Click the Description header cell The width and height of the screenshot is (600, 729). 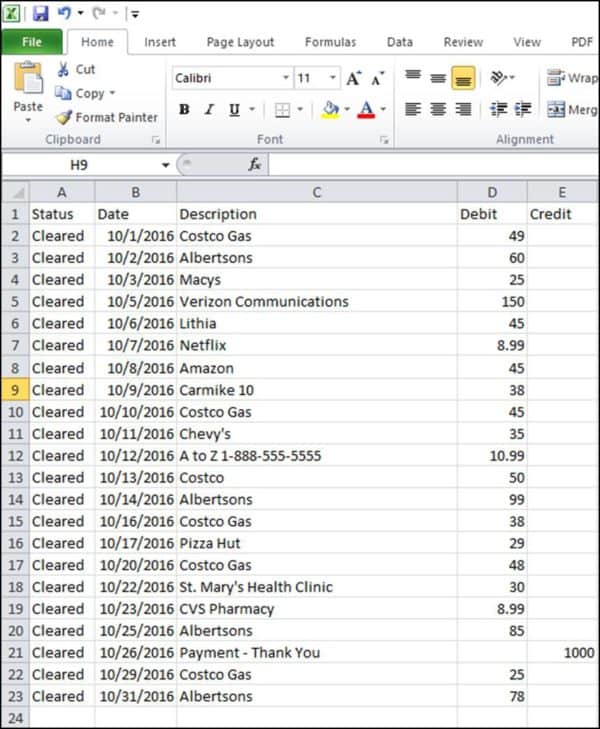point(316,214)
